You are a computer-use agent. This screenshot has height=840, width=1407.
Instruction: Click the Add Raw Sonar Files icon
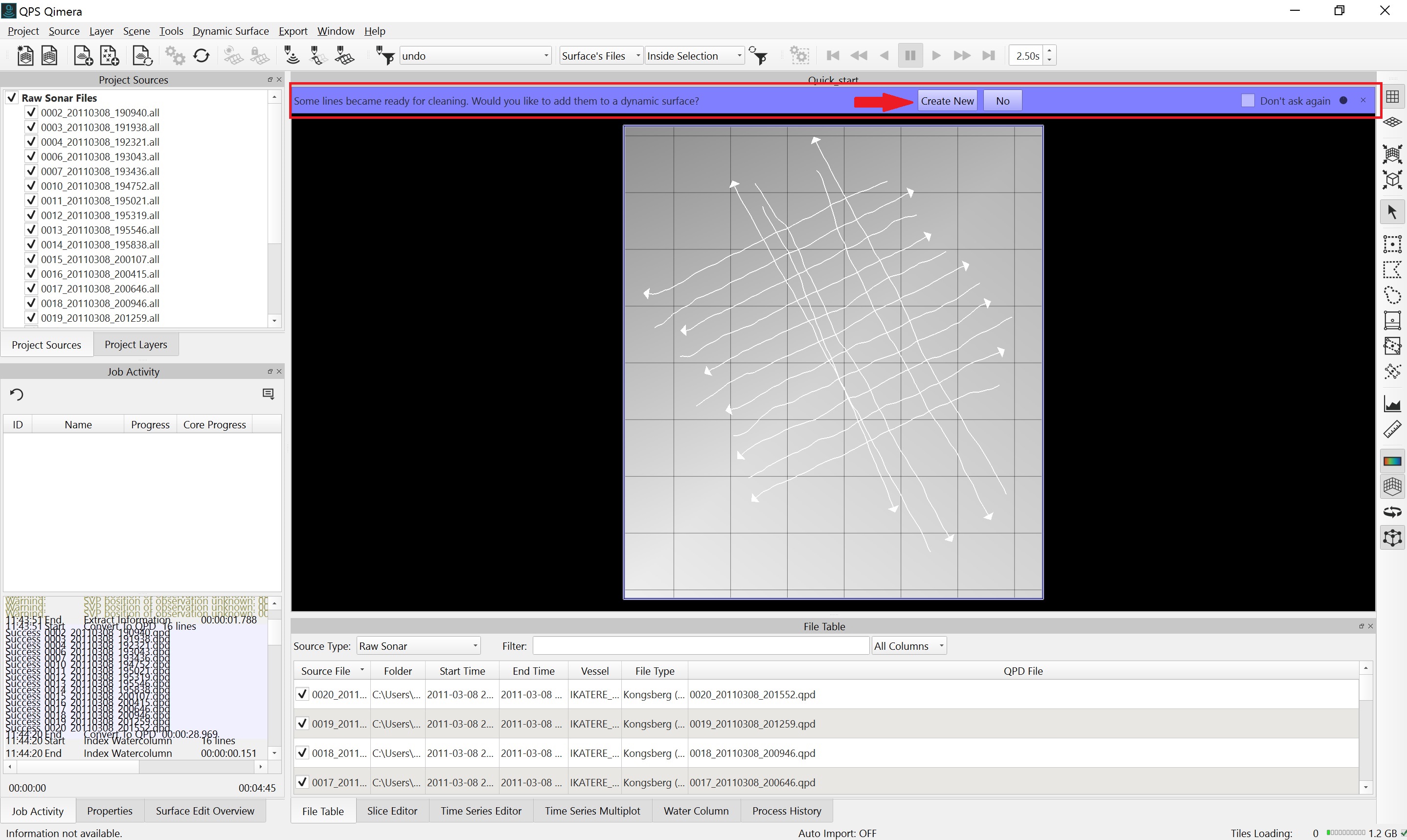tap(83, 55)
